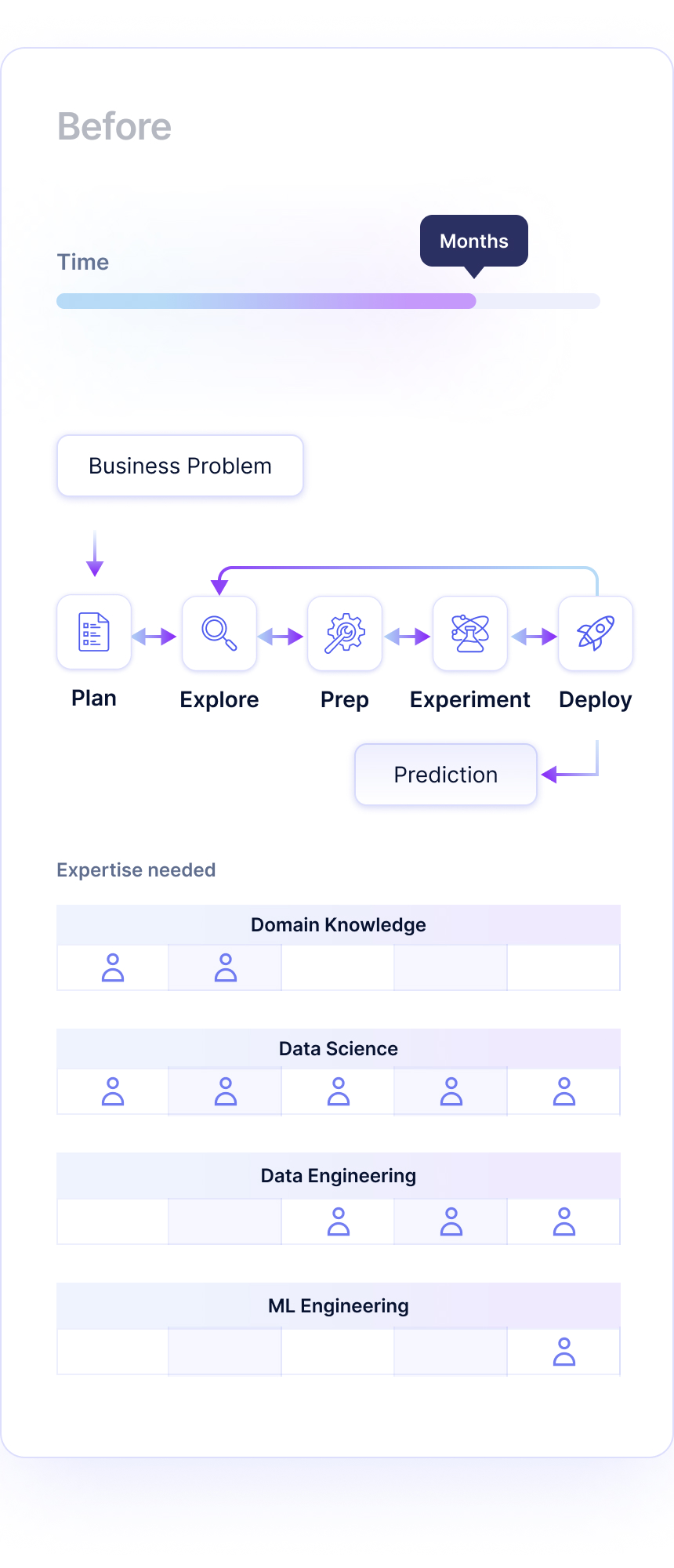Select the Explore magnifying glass icon
674x1568 pixels.
point(219,633)
